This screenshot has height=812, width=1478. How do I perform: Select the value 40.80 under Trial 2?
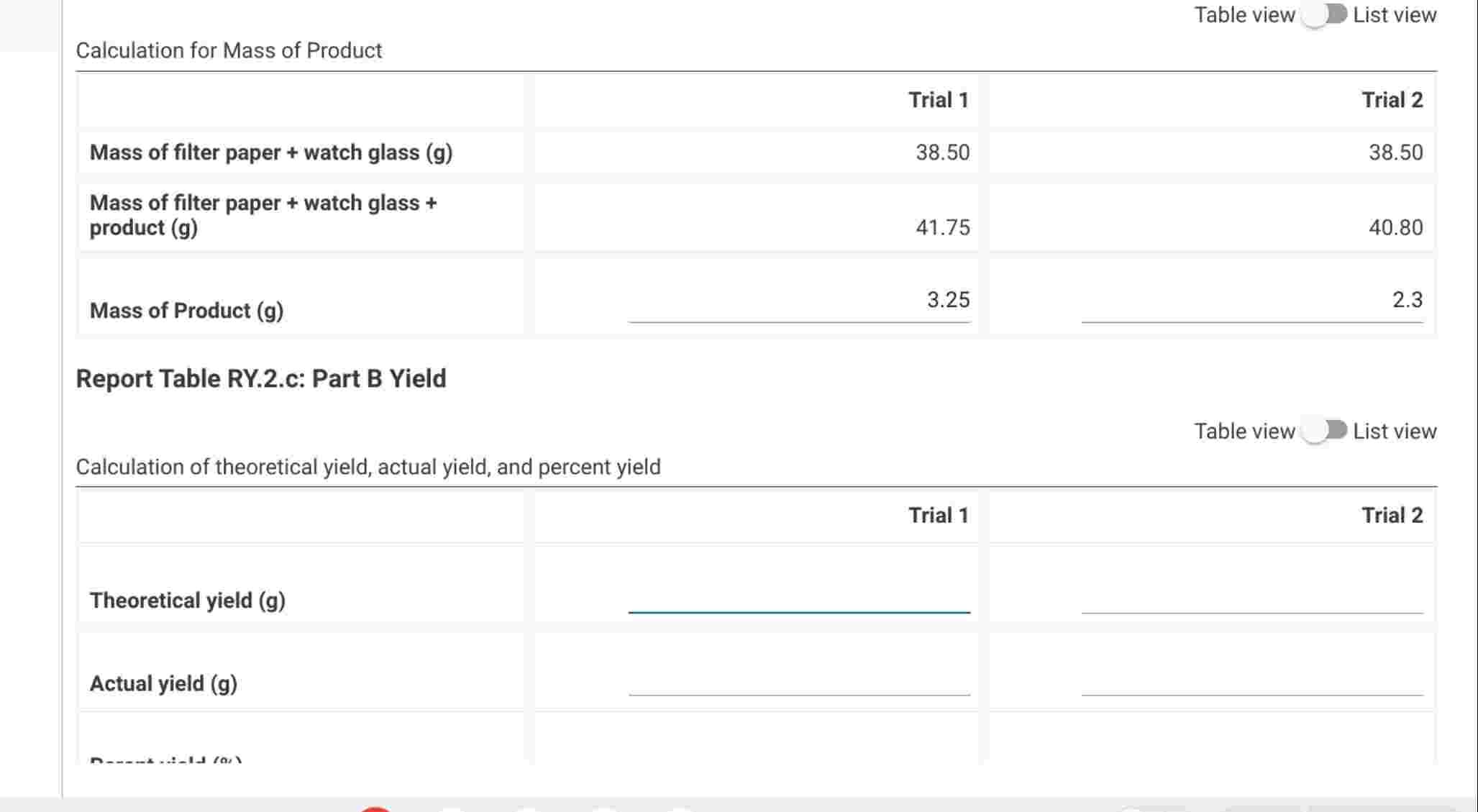pyautogui.click(x=1396, y=227)
